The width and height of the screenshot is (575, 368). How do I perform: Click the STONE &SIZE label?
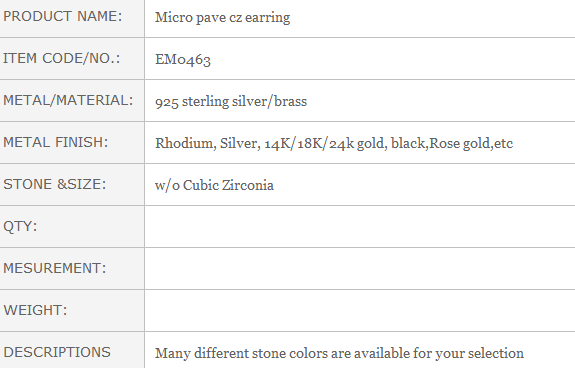[55, 184]
